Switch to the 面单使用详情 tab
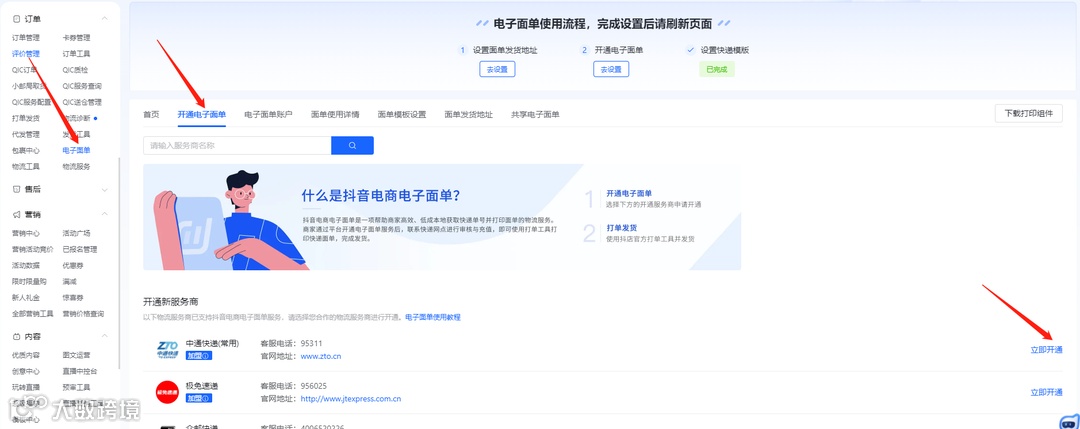Screen dimensions: 1080x429 [335, 114]
